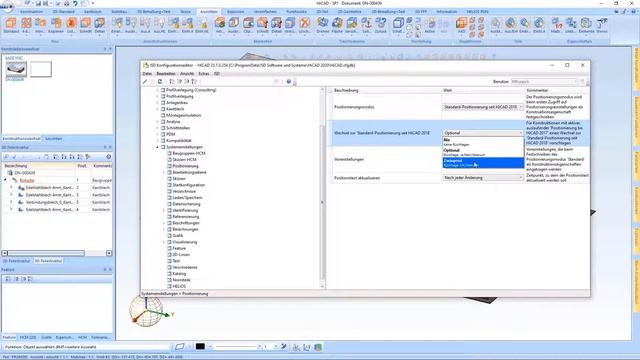Select Positionierung in the settings tree
This screenshot has width=640, height=360.
point(185,166)
